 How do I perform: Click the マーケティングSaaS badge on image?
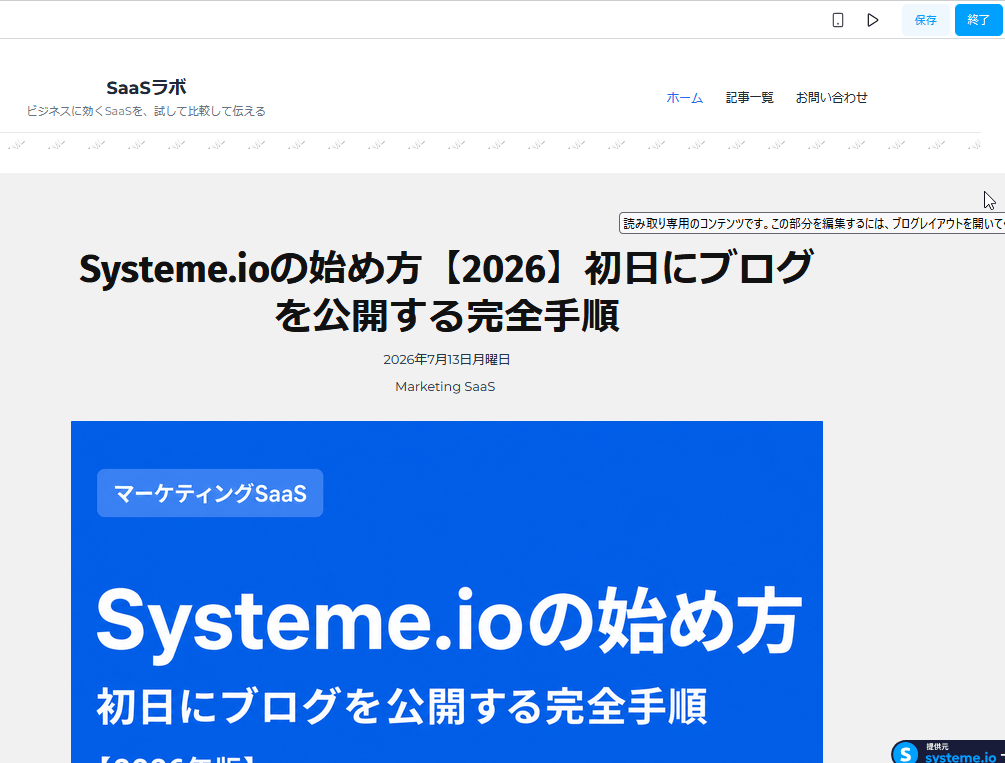210,493
